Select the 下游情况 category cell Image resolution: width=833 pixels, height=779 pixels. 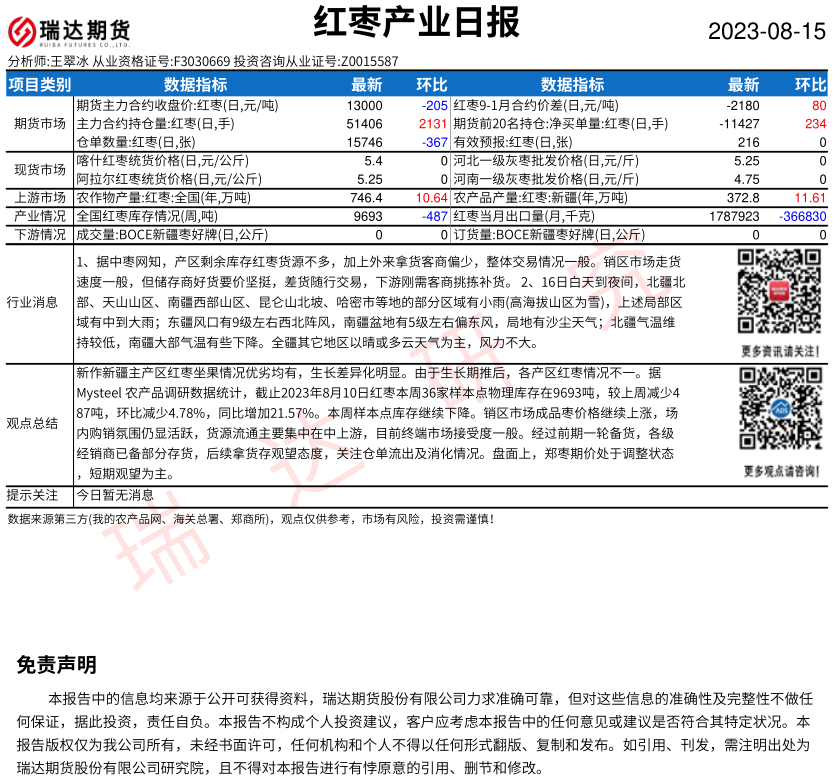click(40, 234)
